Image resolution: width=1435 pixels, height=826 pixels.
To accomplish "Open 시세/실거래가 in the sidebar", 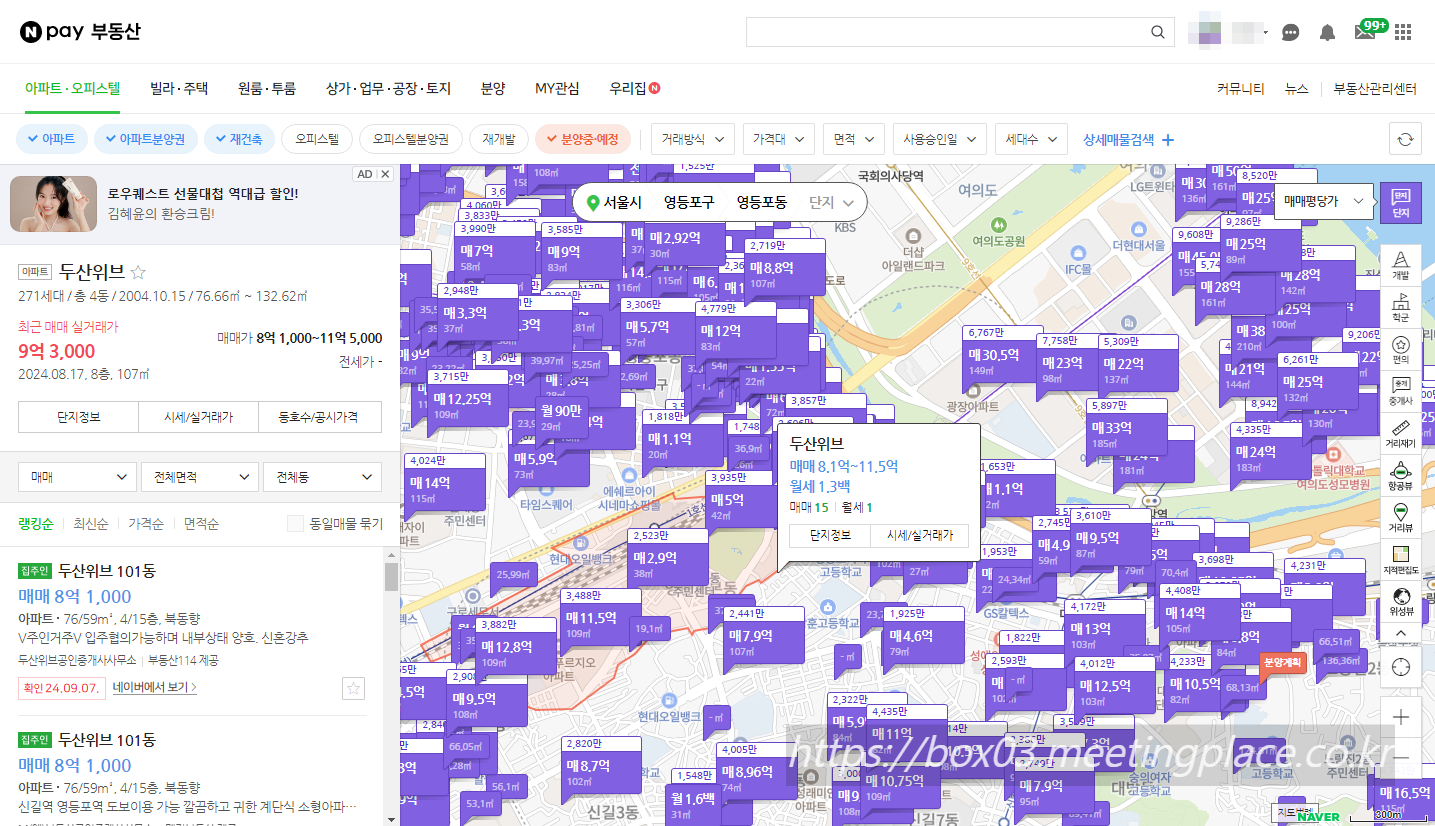I will [198, 417].
